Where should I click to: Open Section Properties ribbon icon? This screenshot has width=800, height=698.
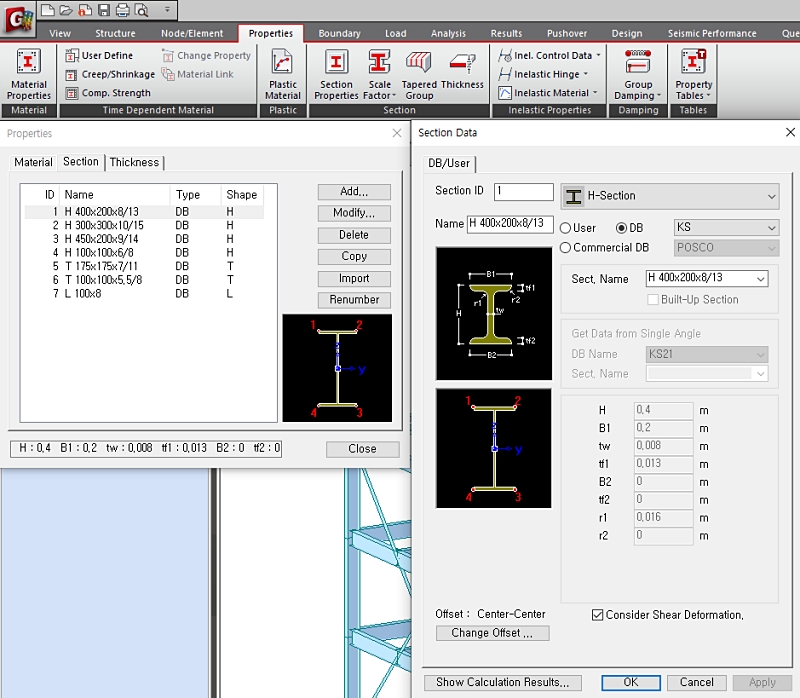point(336,74)
